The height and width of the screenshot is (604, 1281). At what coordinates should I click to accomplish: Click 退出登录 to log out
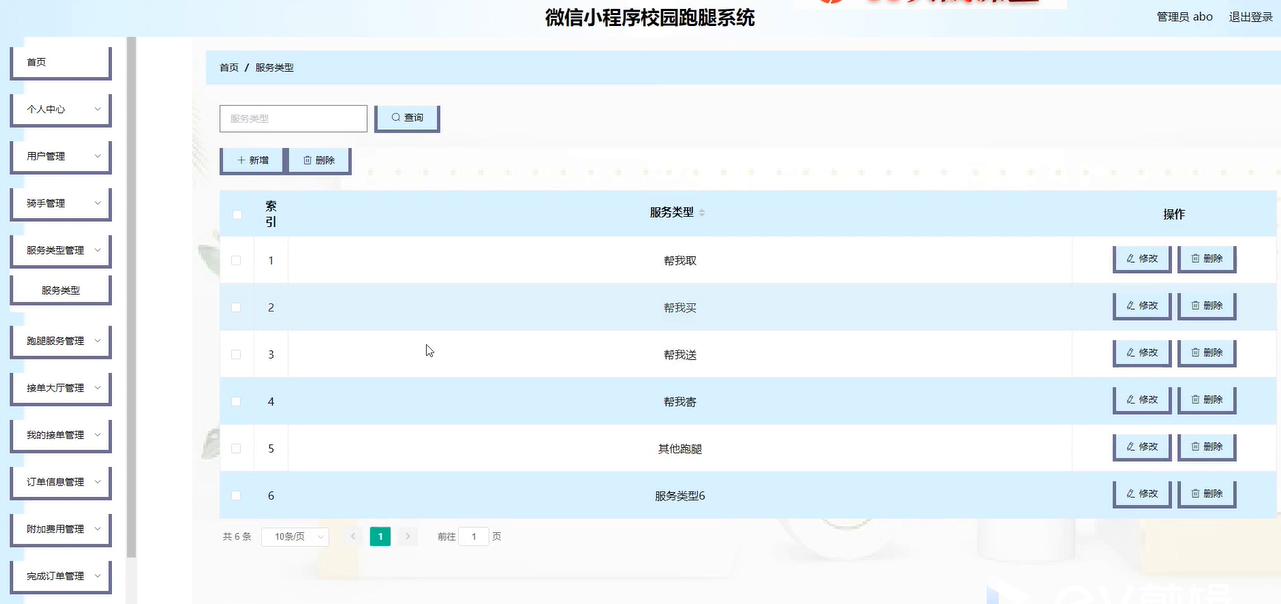click(x=1251, y=17)
